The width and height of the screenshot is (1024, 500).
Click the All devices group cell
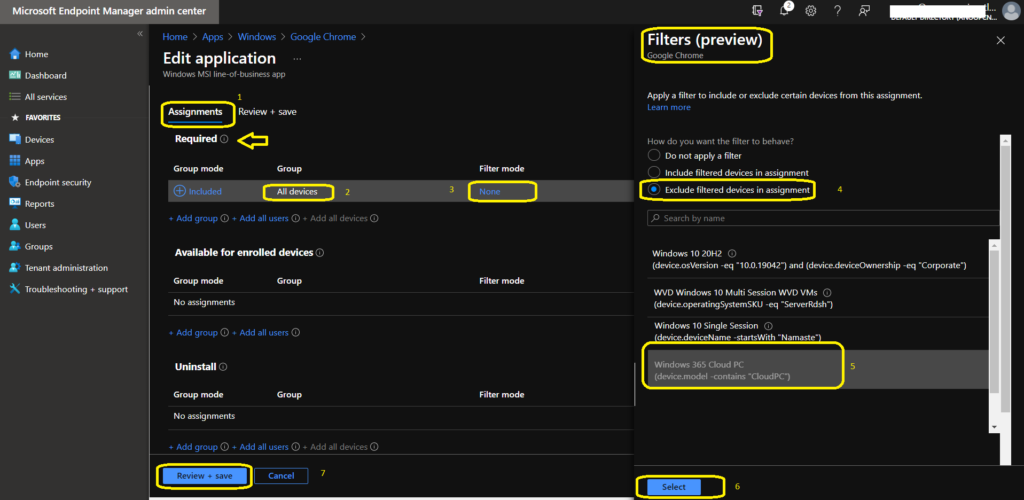click(x=297, y=192)
